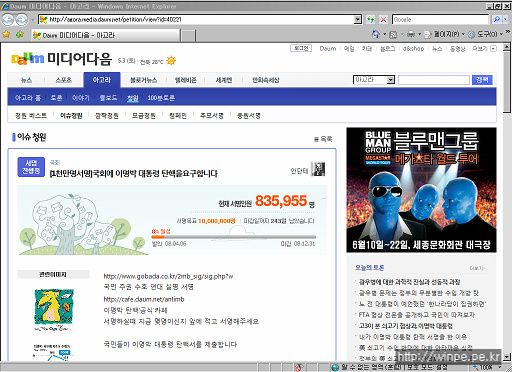Click the Daum page search text field
Viewport: 512px width, 372px height.
click(434, 80)
